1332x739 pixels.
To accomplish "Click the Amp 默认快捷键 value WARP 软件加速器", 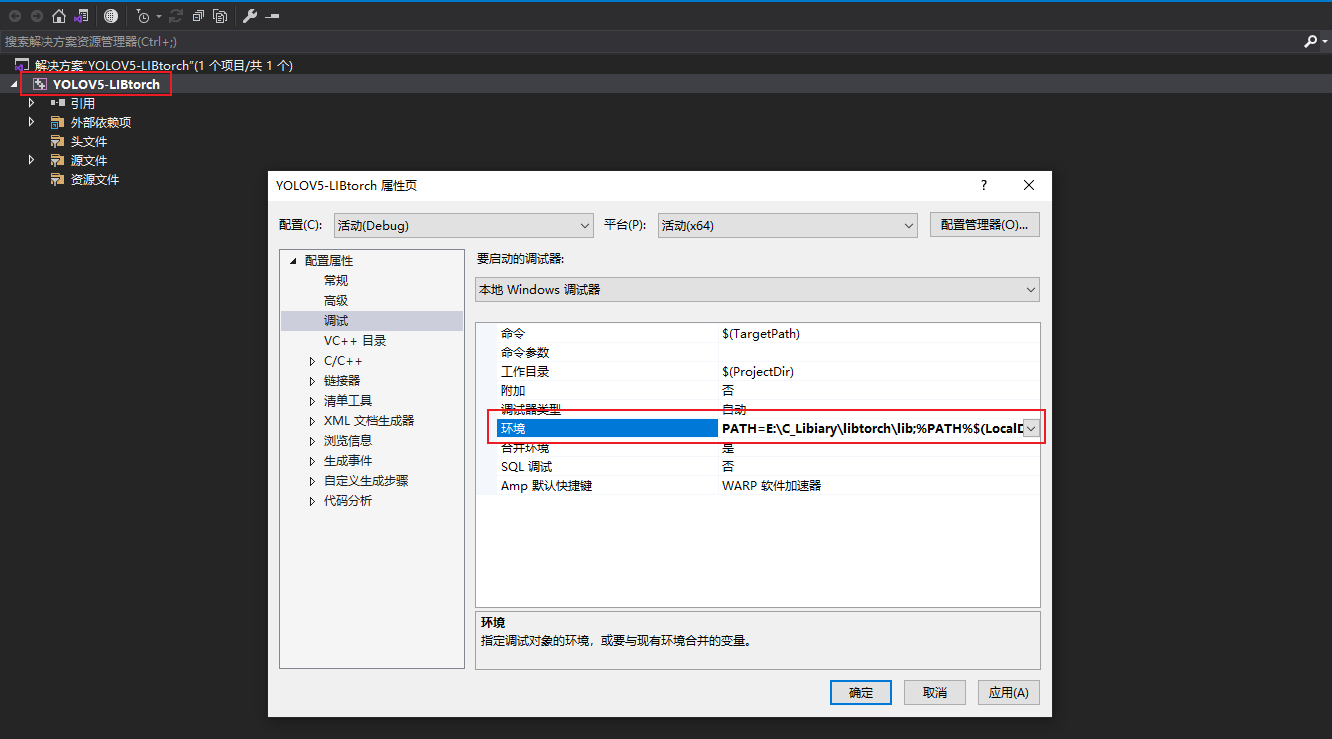I will (x=771, y=485).
